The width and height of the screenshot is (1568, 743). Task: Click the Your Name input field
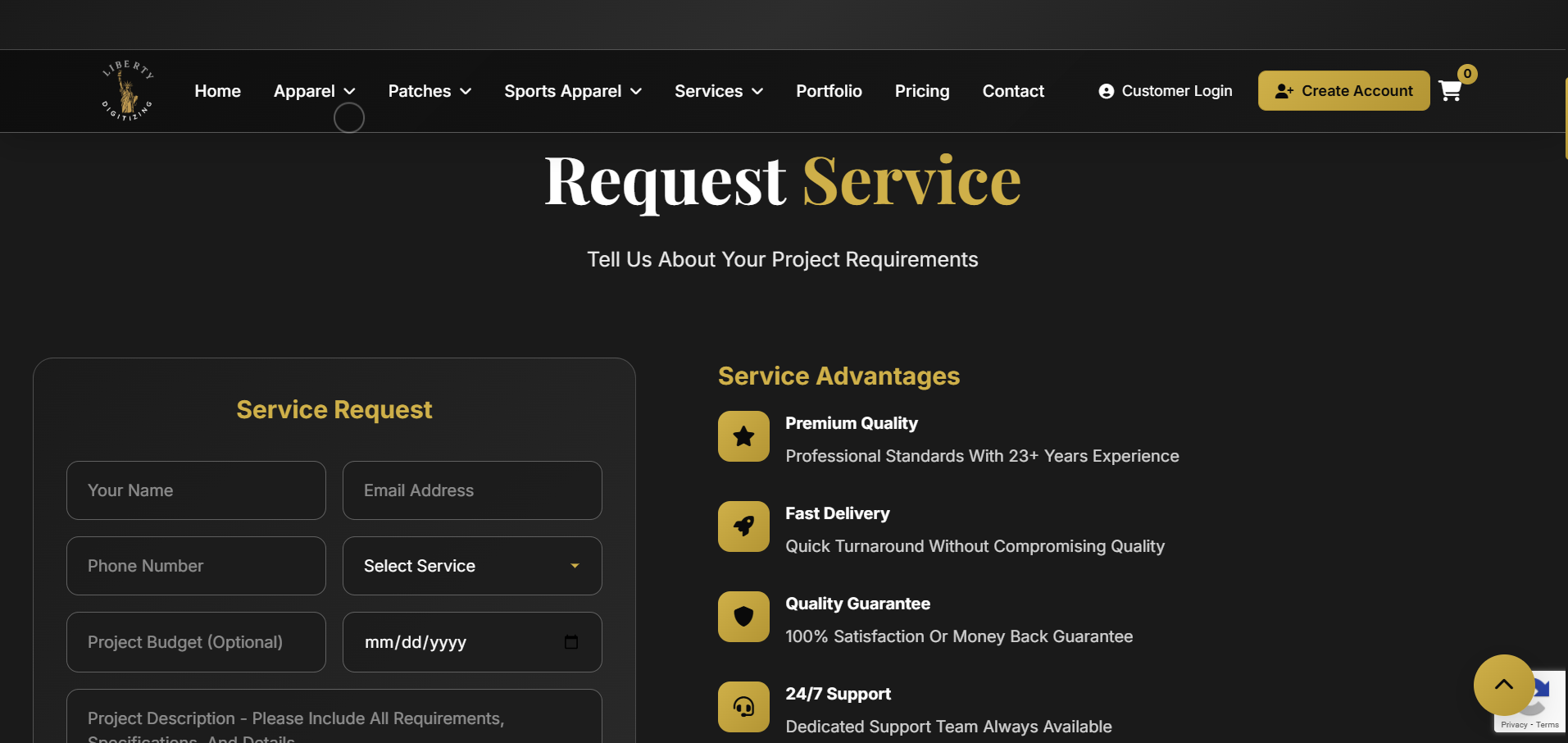(x=195, y=490)
